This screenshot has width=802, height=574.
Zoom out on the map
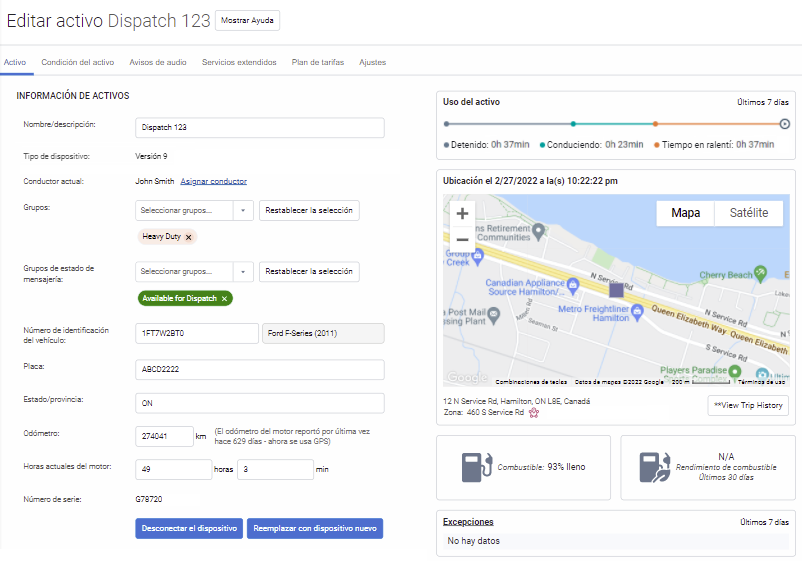(x=462, y=240)
